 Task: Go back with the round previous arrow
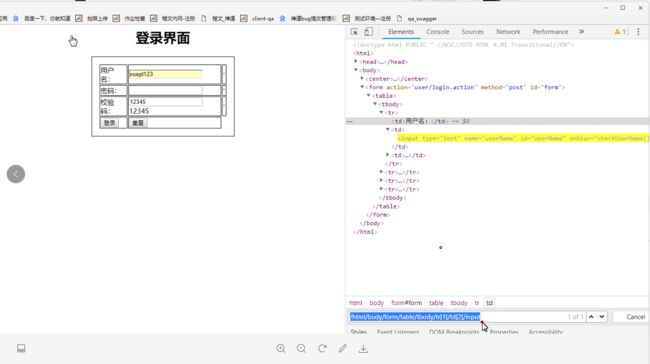(x=16, y=174)
